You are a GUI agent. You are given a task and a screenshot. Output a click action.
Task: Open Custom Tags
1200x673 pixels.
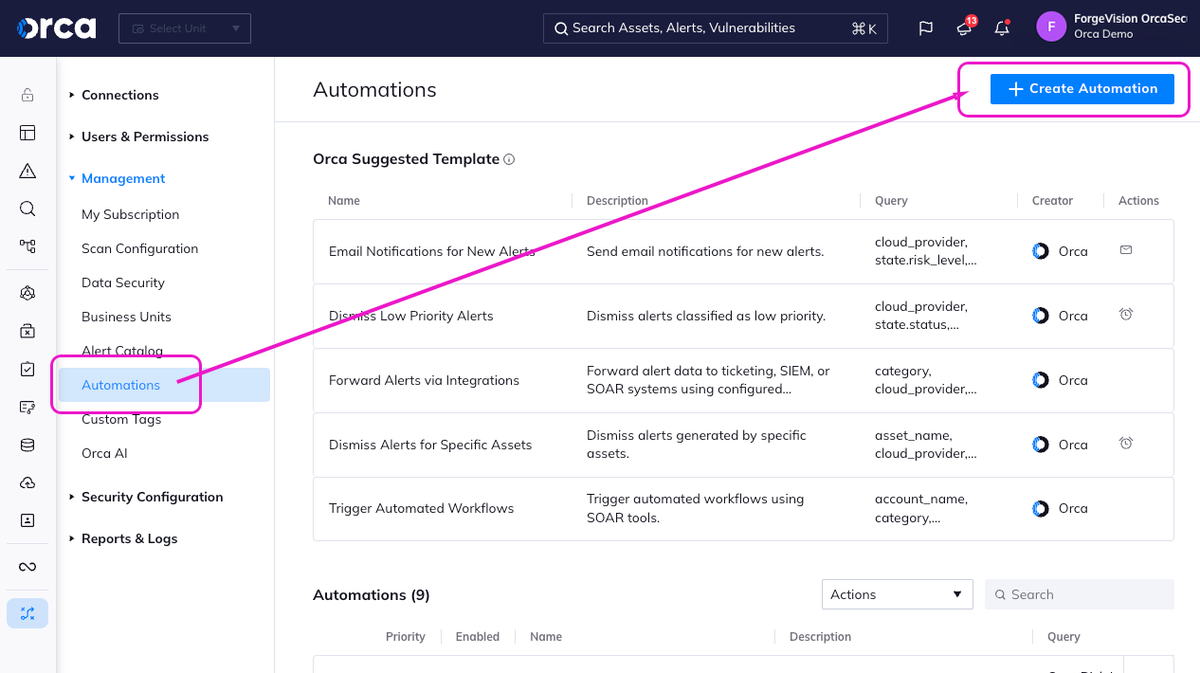121,419
